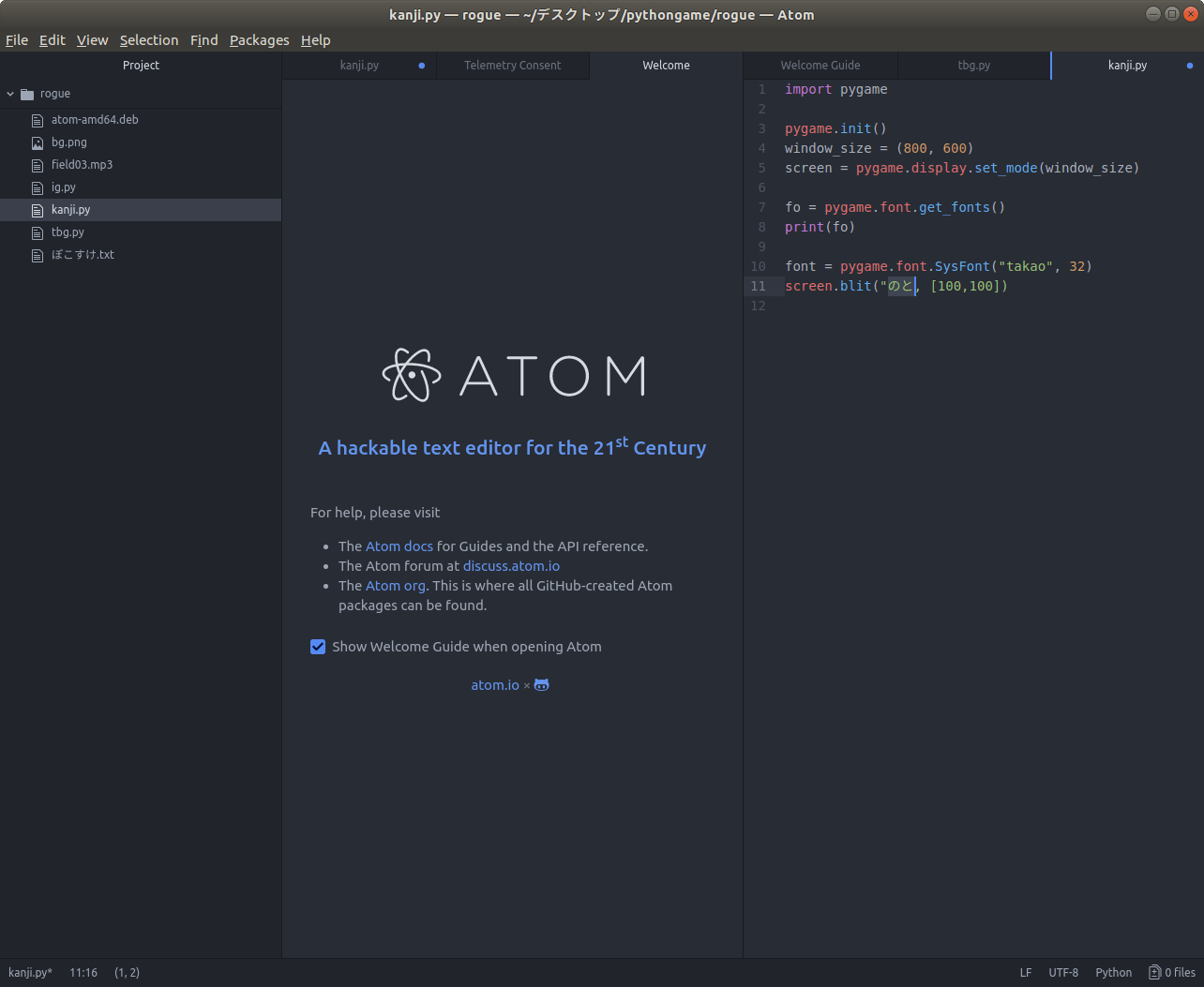Screen dimensions: 1204x987
Task: Click the rogue folder icon
Action: (x=27, y=94)
